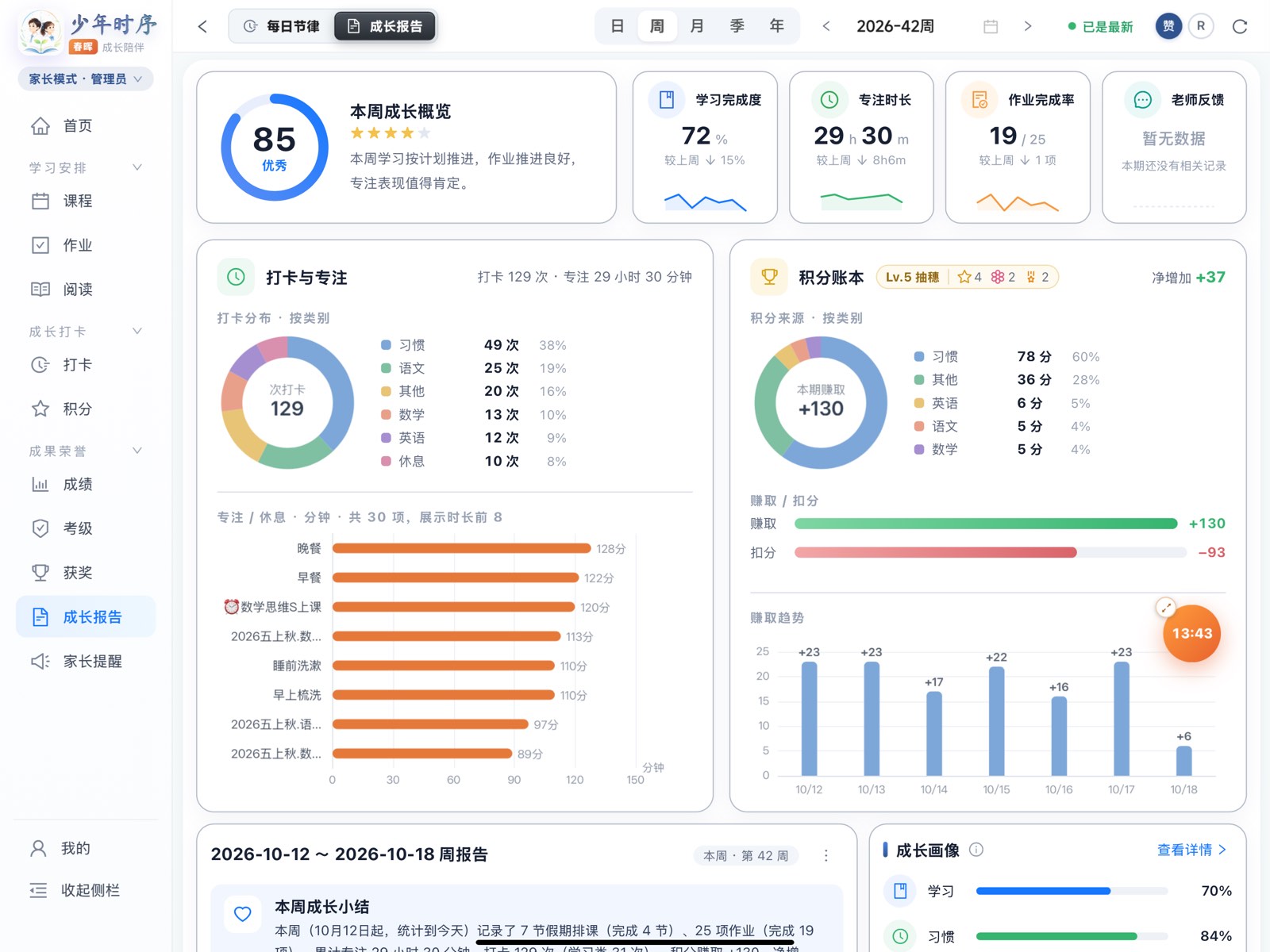
Task: Click 成长画像 info icon
Action: [x=976, y=850]
